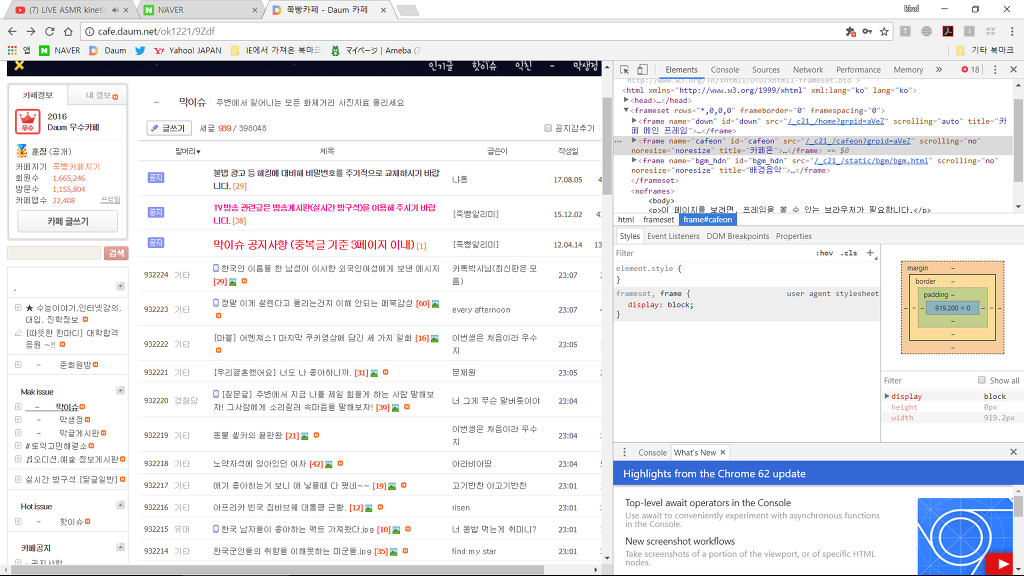The width and height of the screenshot is (1024, 576).
Task: Open the Memory tab
Action: point(908,70)
